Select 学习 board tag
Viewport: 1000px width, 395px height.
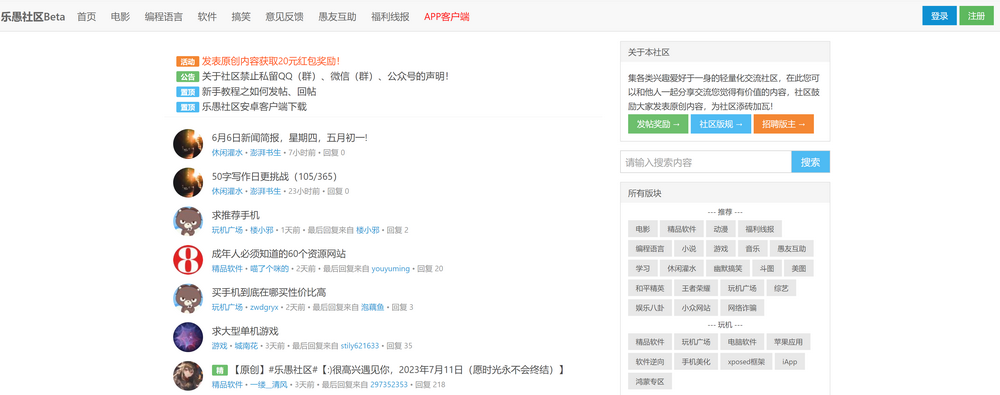tap(642, 269)
